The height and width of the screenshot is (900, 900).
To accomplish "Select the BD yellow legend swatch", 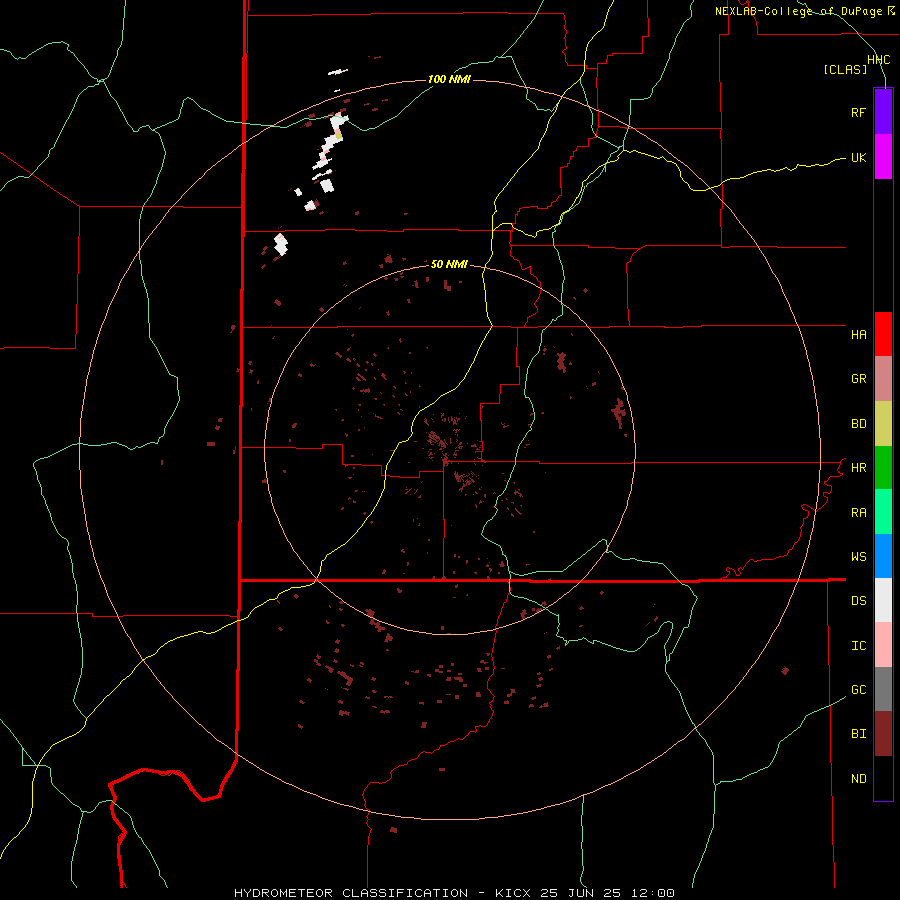I will pos(883,424).
